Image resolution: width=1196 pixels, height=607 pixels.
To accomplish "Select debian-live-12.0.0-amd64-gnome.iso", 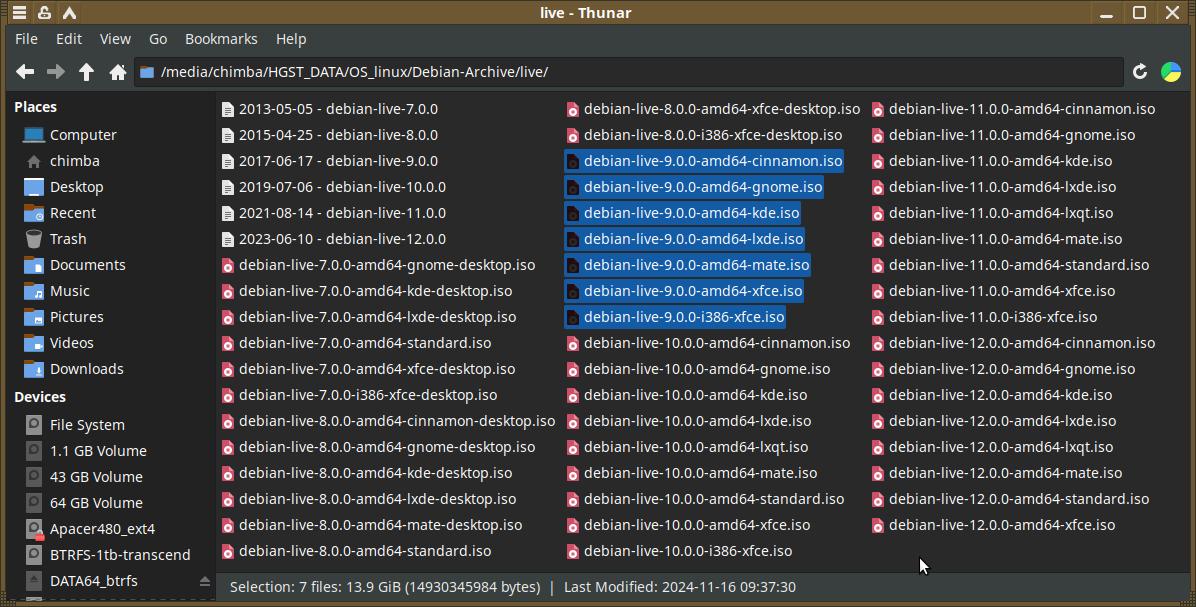I will [x=1003, y=368].
